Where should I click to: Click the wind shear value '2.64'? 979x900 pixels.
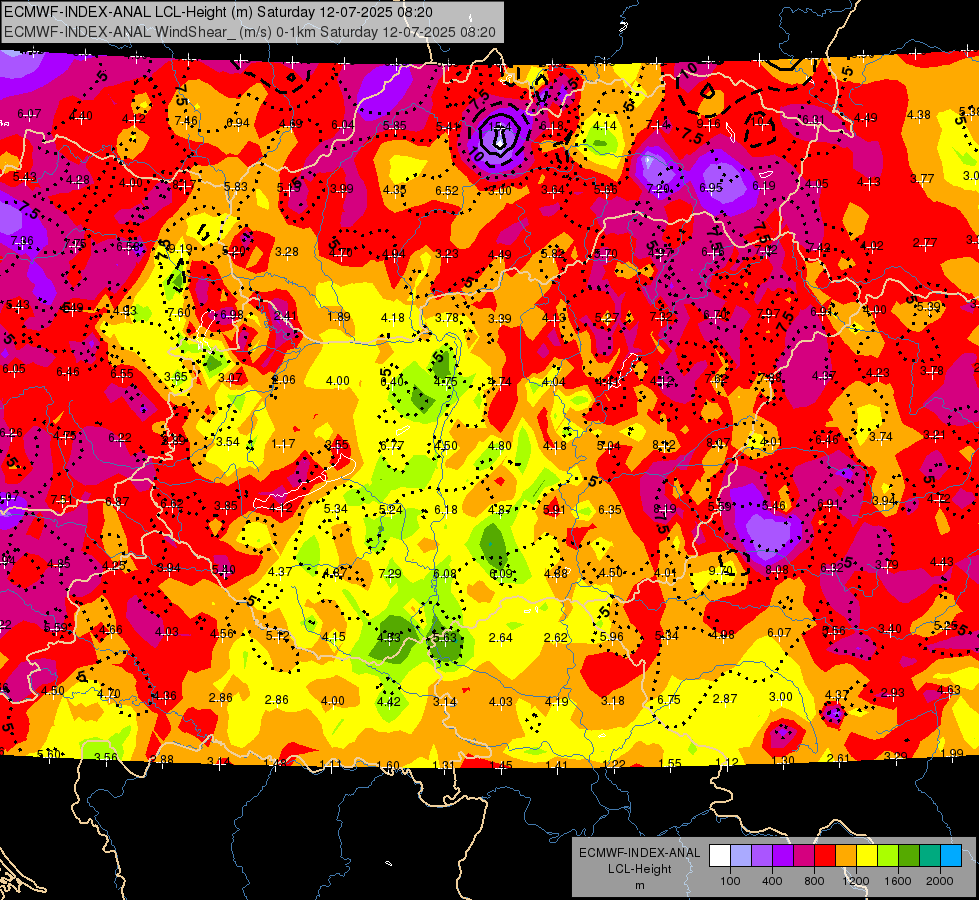(x=500, y=638)
